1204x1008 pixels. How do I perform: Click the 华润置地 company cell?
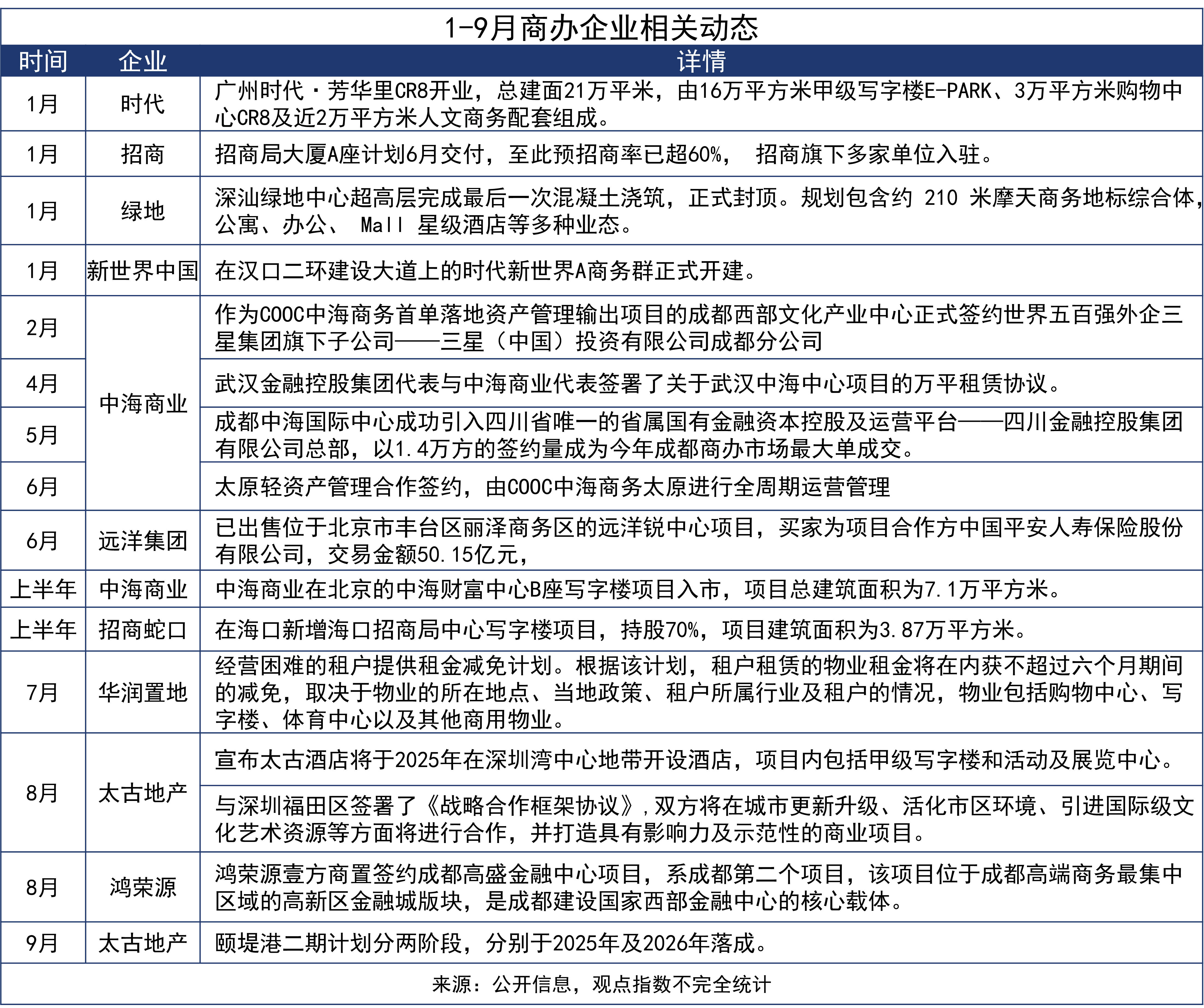click(x=143, y=692)
